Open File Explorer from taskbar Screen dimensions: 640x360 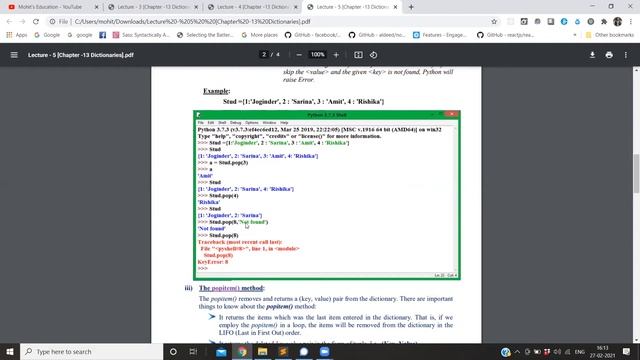(262, 351)
